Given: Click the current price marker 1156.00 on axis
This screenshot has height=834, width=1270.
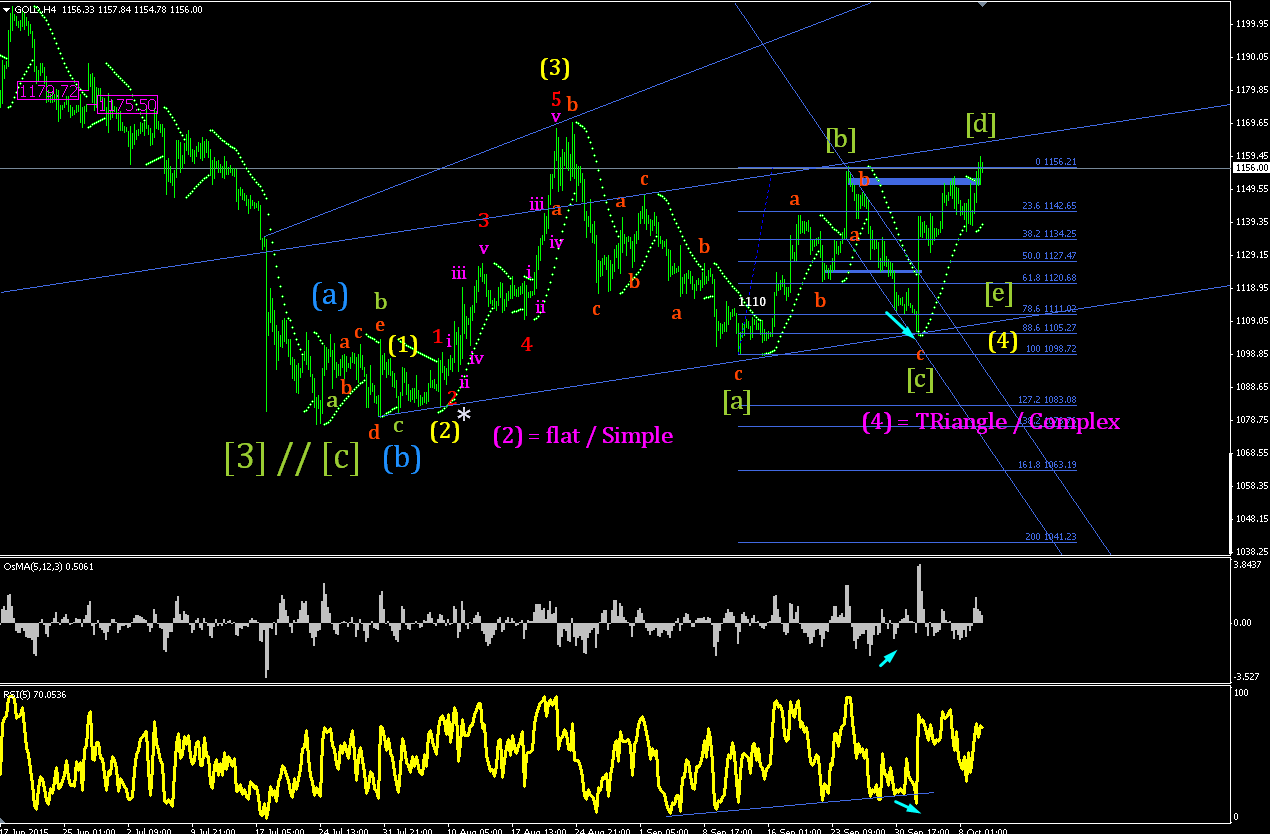Looking at the screenshot, I should tap(1250, 168).
